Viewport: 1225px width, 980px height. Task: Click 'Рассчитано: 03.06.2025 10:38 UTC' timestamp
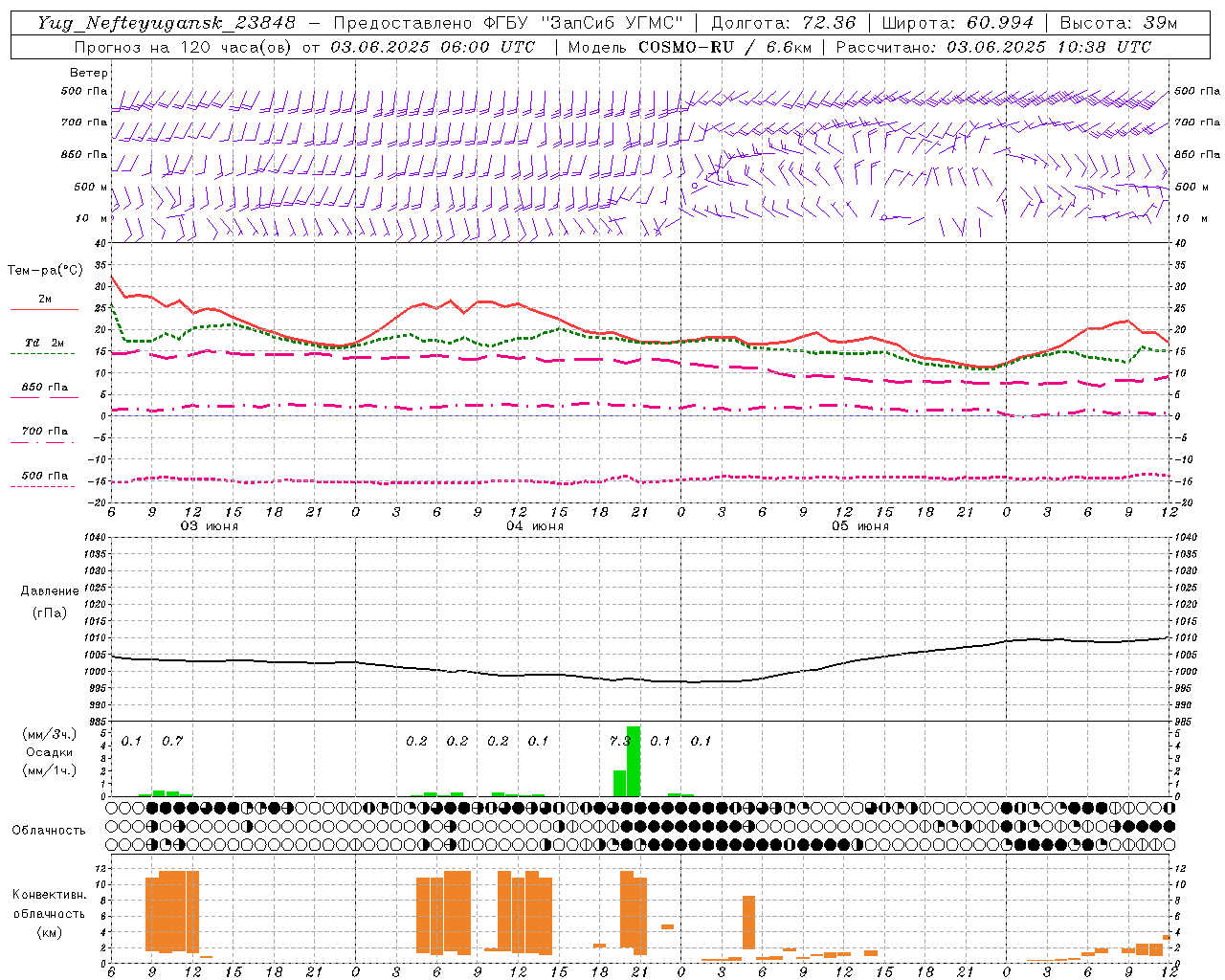point(993,47)
